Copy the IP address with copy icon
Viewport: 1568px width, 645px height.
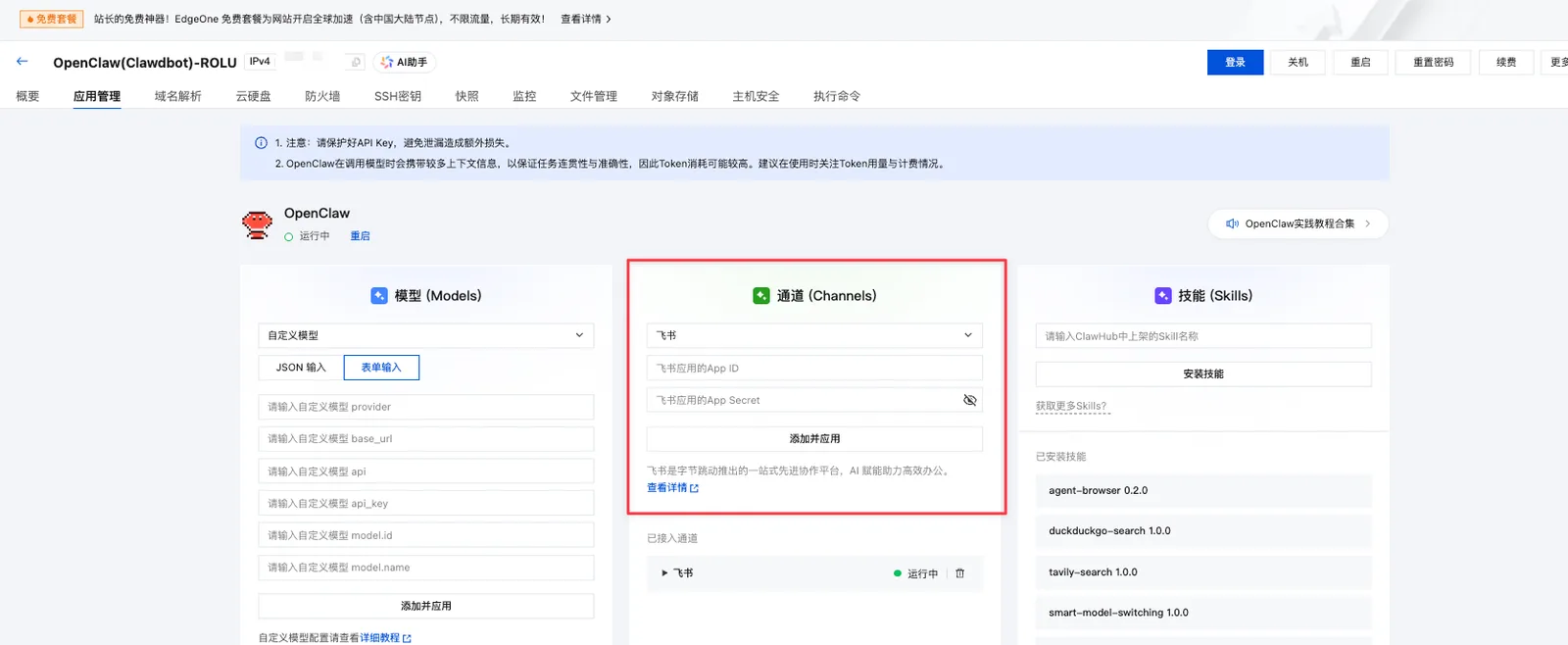click(356, 62)
